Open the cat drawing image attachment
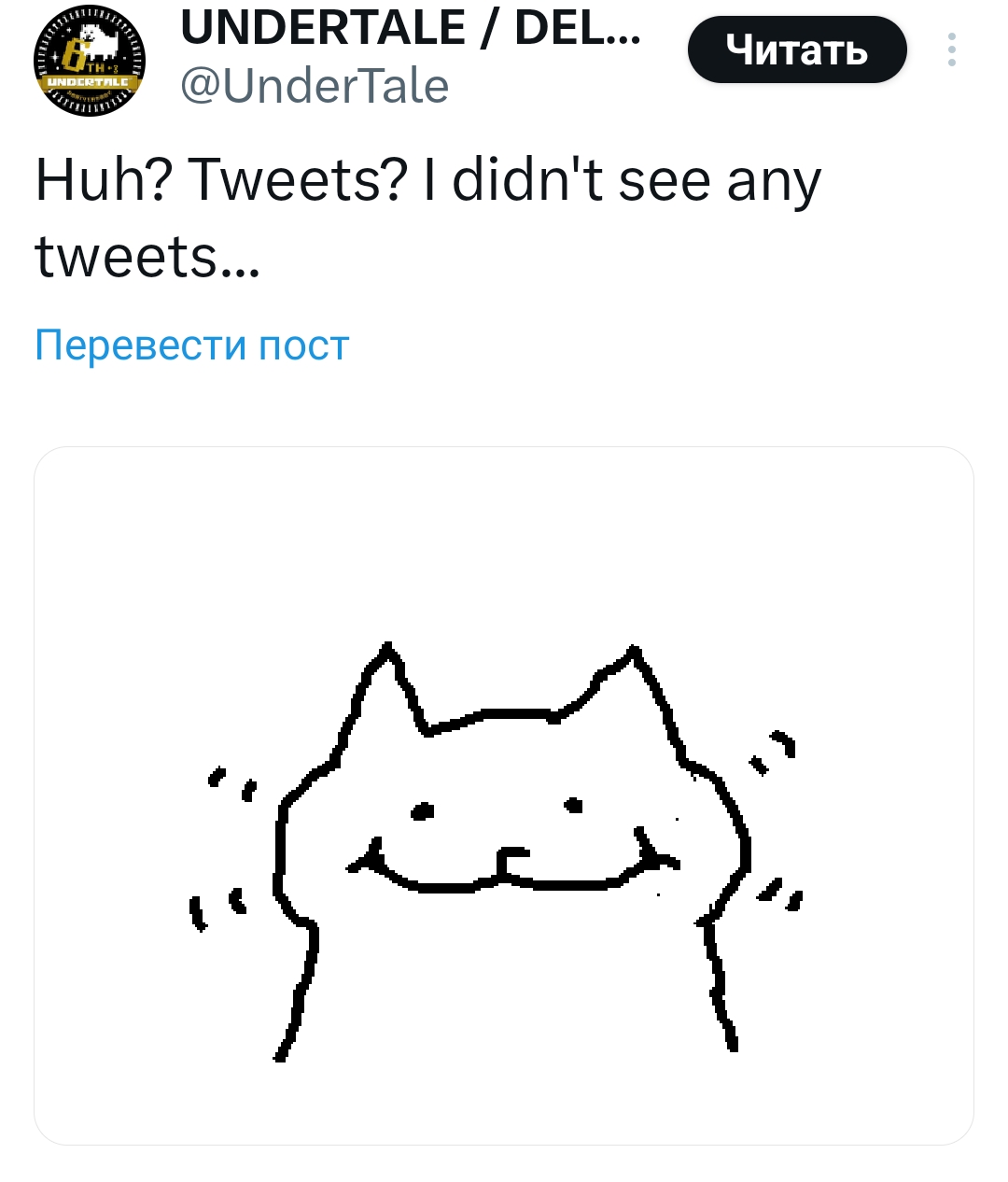 click(504, 795)
